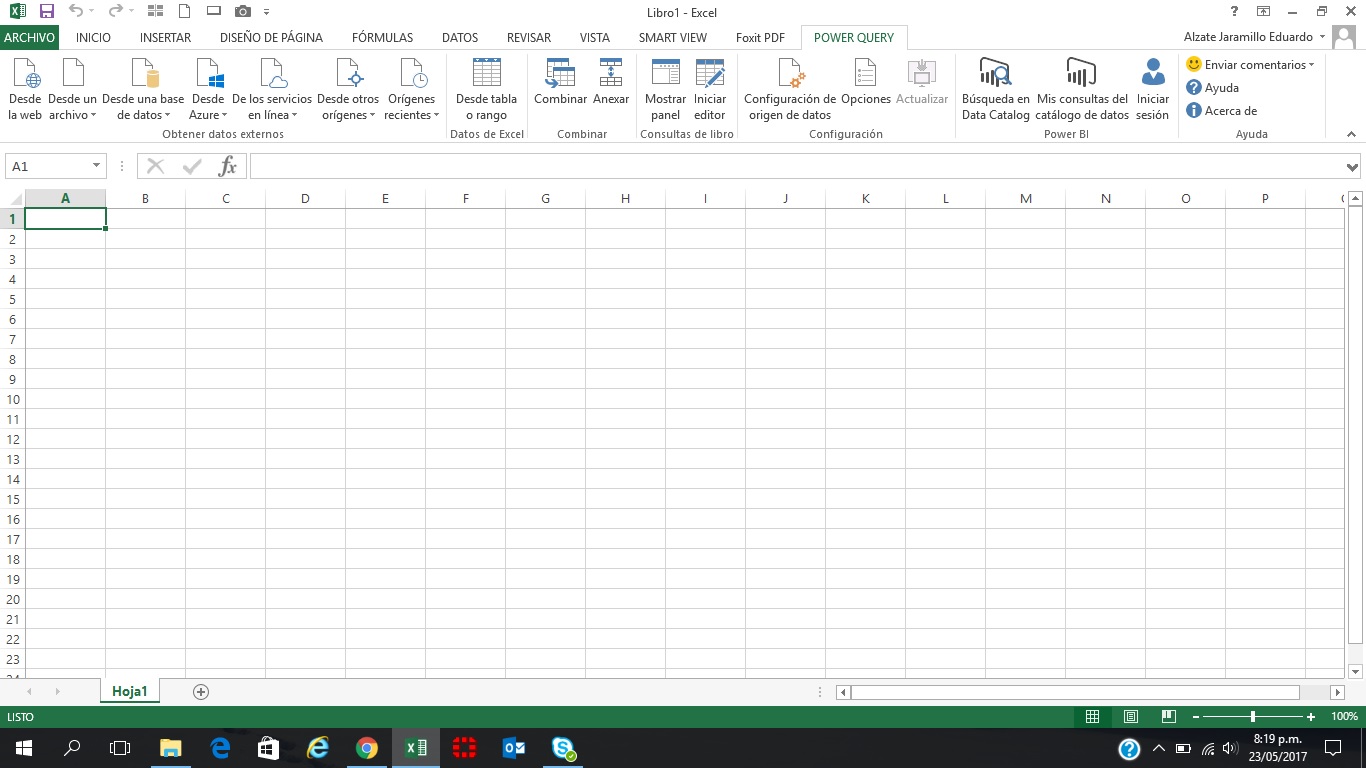The width and height of the screenshot is (1366, 768).
Task: Collapse the ribbon with the arrow
Action: (x=1352, y=135)
